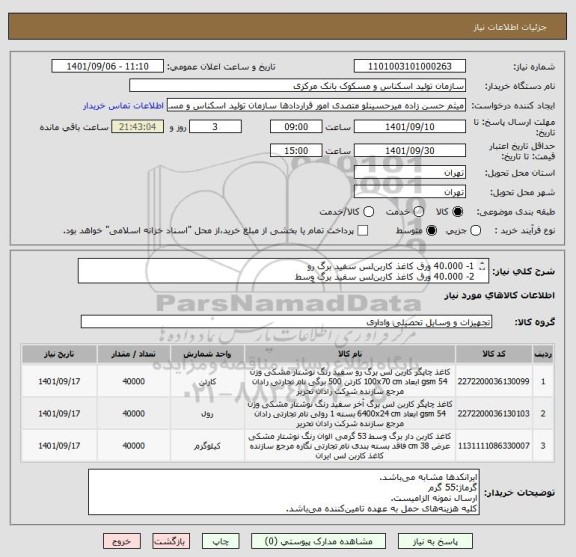Click column header نام کالا
Screen dimensions: 576x557
[x=350, y=354]
